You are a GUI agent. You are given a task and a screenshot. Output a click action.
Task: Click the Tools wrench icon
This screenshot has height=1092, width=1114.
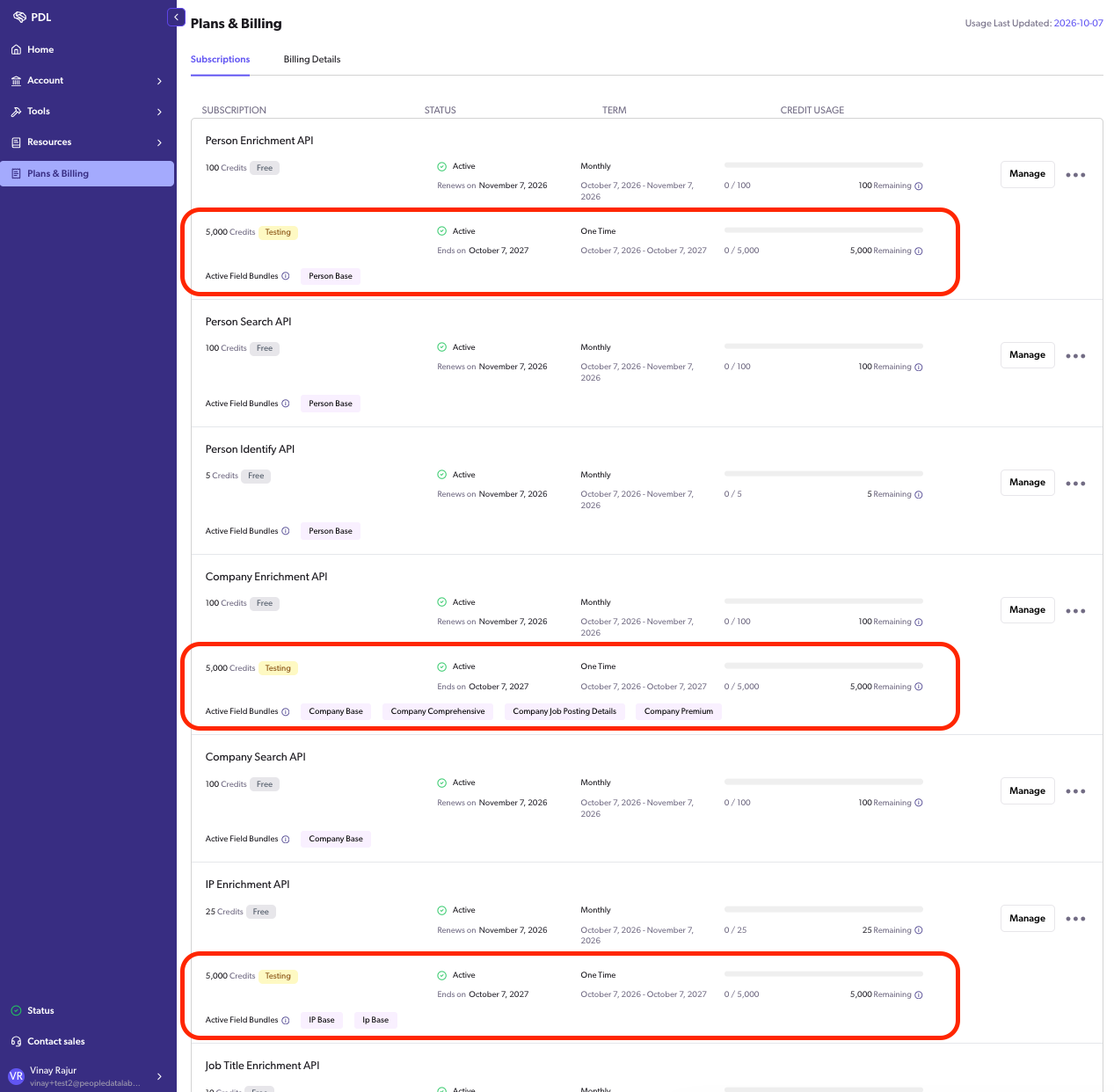click(16, 112)
